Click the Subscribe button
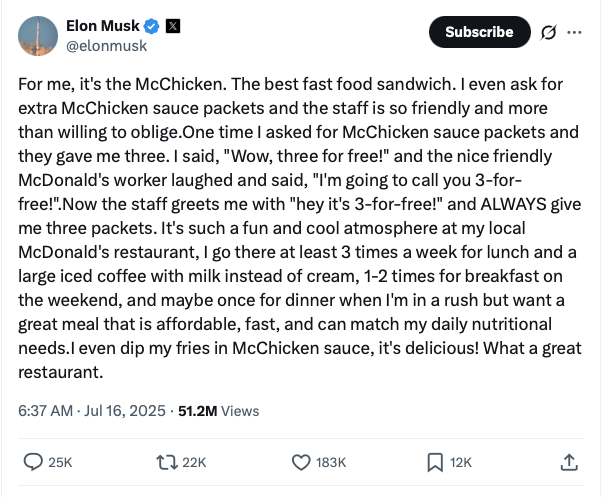 click(480, 32)
